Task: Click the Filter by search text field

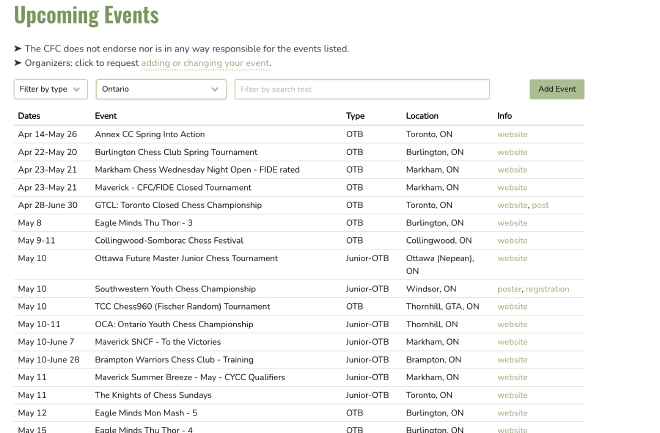Action: 361,89
